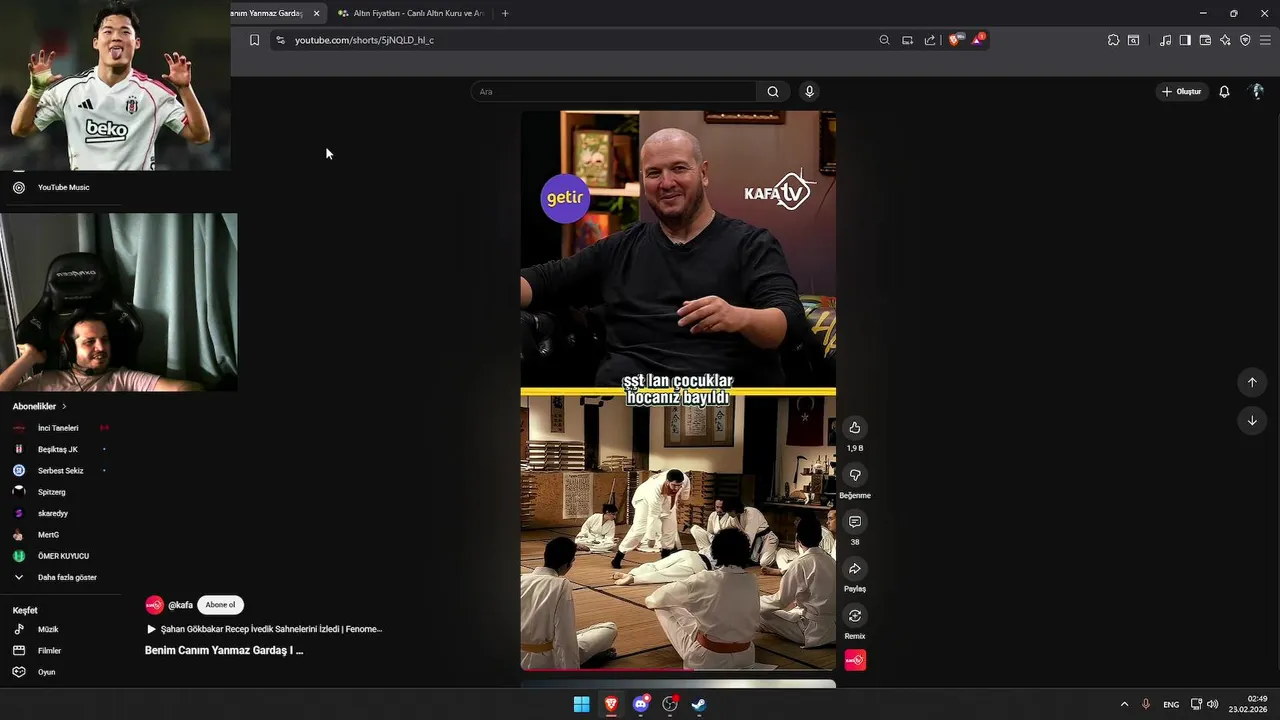Select the Yanmaz Gardaş YouTube tab
Screen dimensions: 1280x720
tap(267, 13)
